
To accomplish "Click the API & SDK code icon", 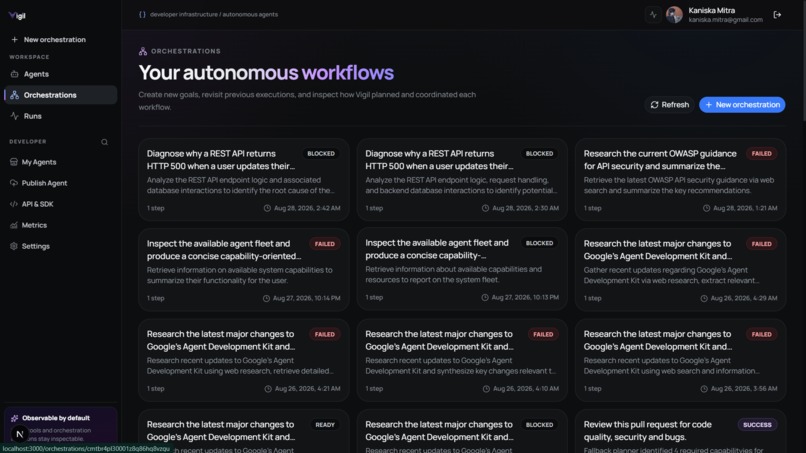I will pos(14,204).
